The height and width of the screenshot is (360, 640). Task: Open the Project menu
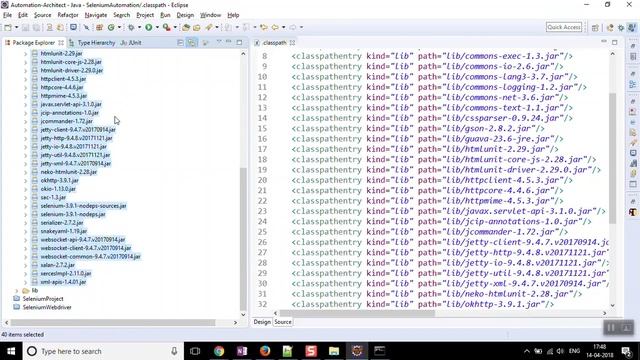(145, 15)
